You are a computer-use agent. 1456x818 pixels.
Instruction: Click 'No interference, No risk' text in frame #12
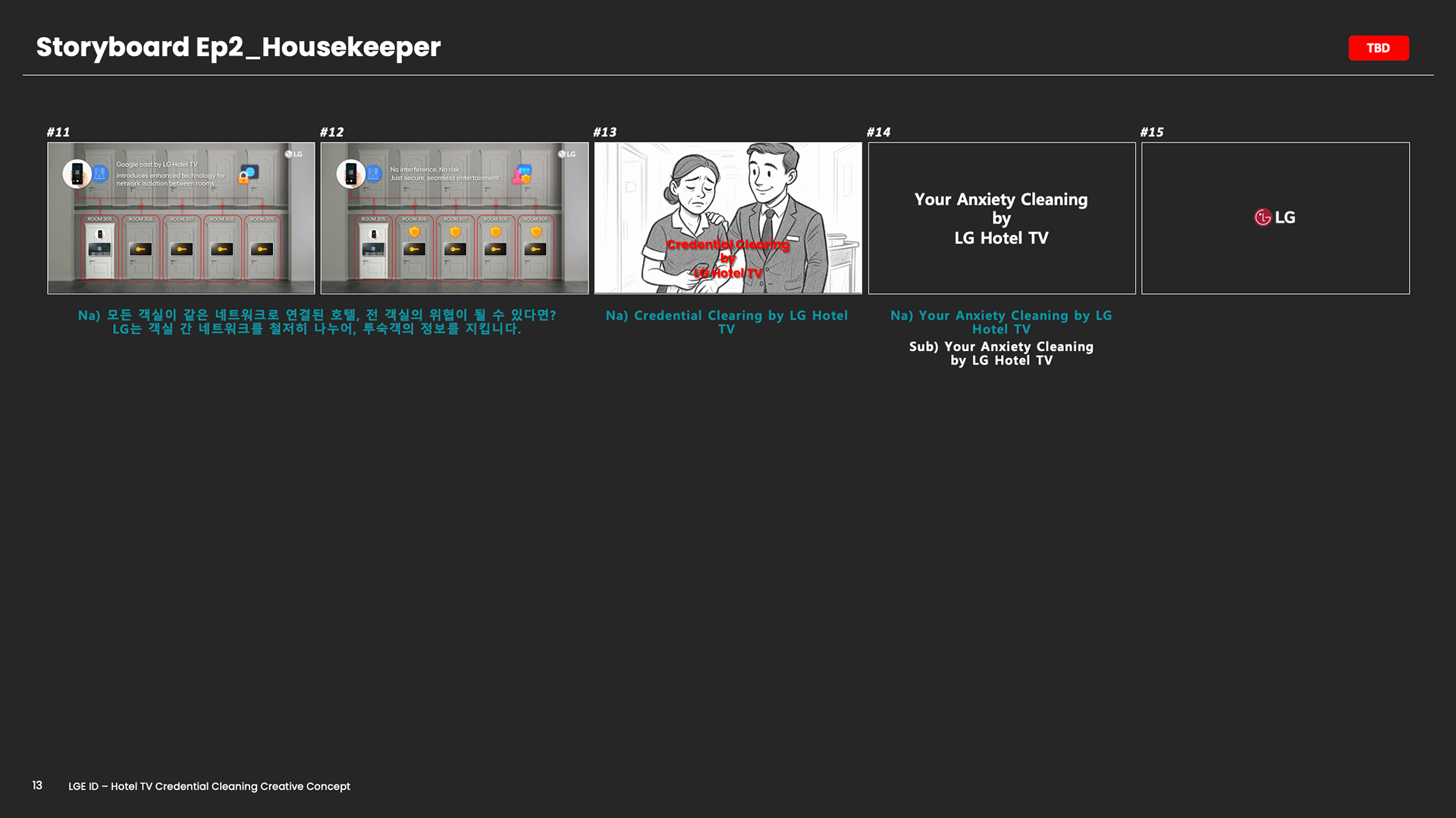tap(425, 170)
